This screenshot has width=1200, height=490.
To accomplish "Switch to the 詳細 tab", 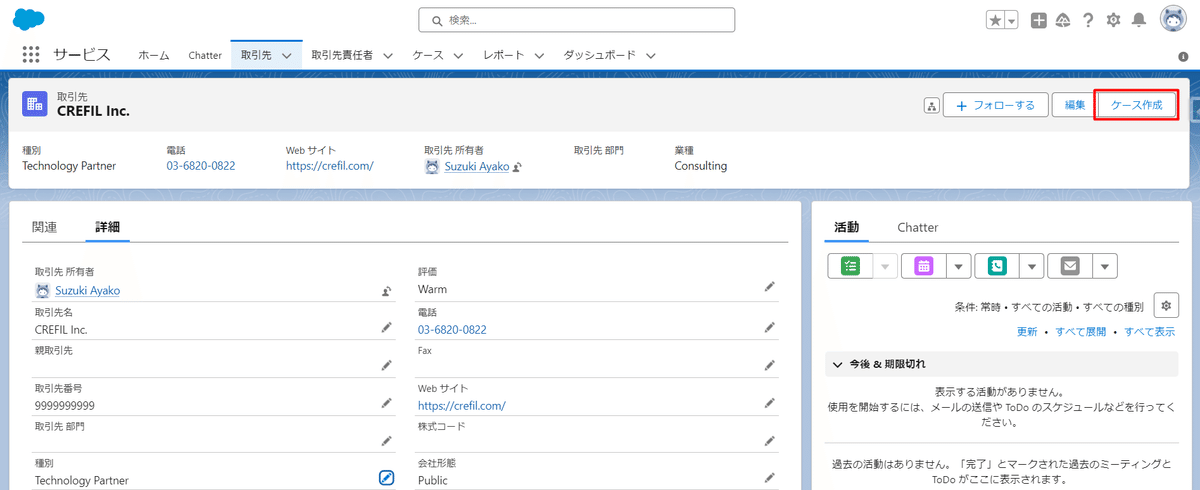I will click(107, 227).
